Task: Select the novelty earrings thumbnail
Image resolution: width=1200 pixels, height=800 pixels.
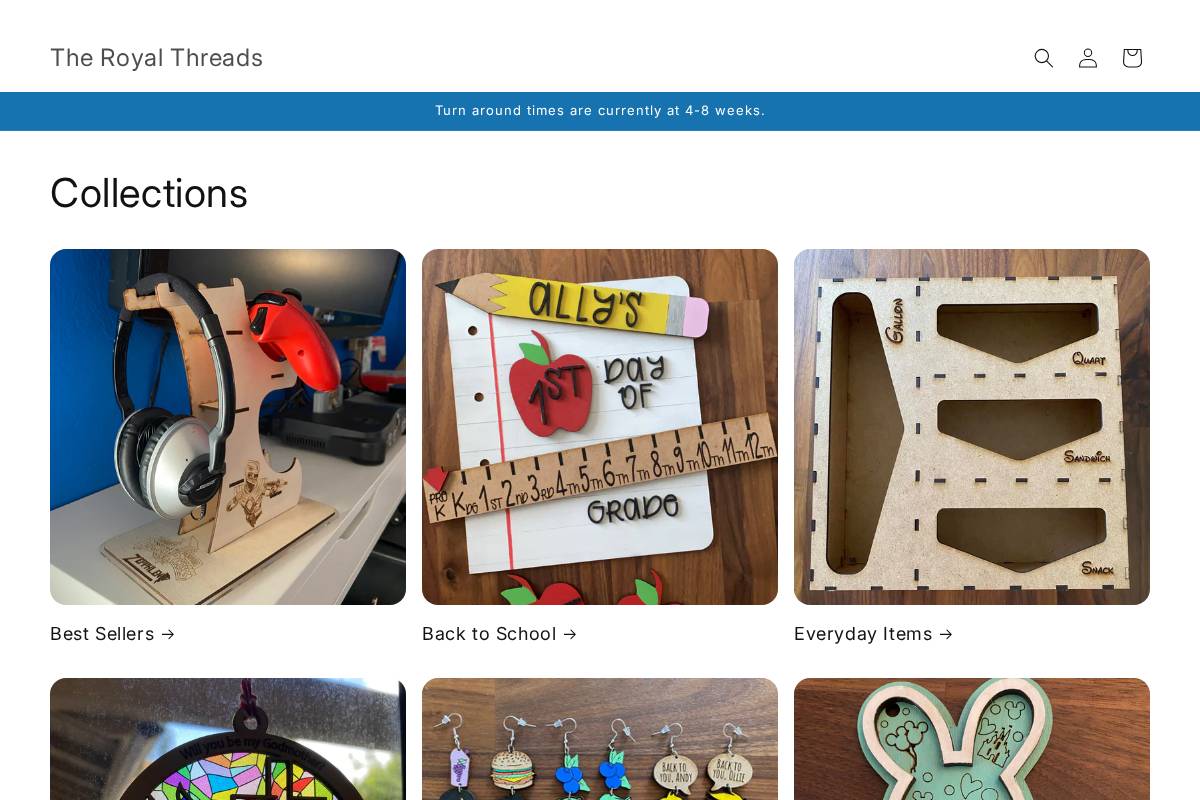Action: [x=600, y=739]
